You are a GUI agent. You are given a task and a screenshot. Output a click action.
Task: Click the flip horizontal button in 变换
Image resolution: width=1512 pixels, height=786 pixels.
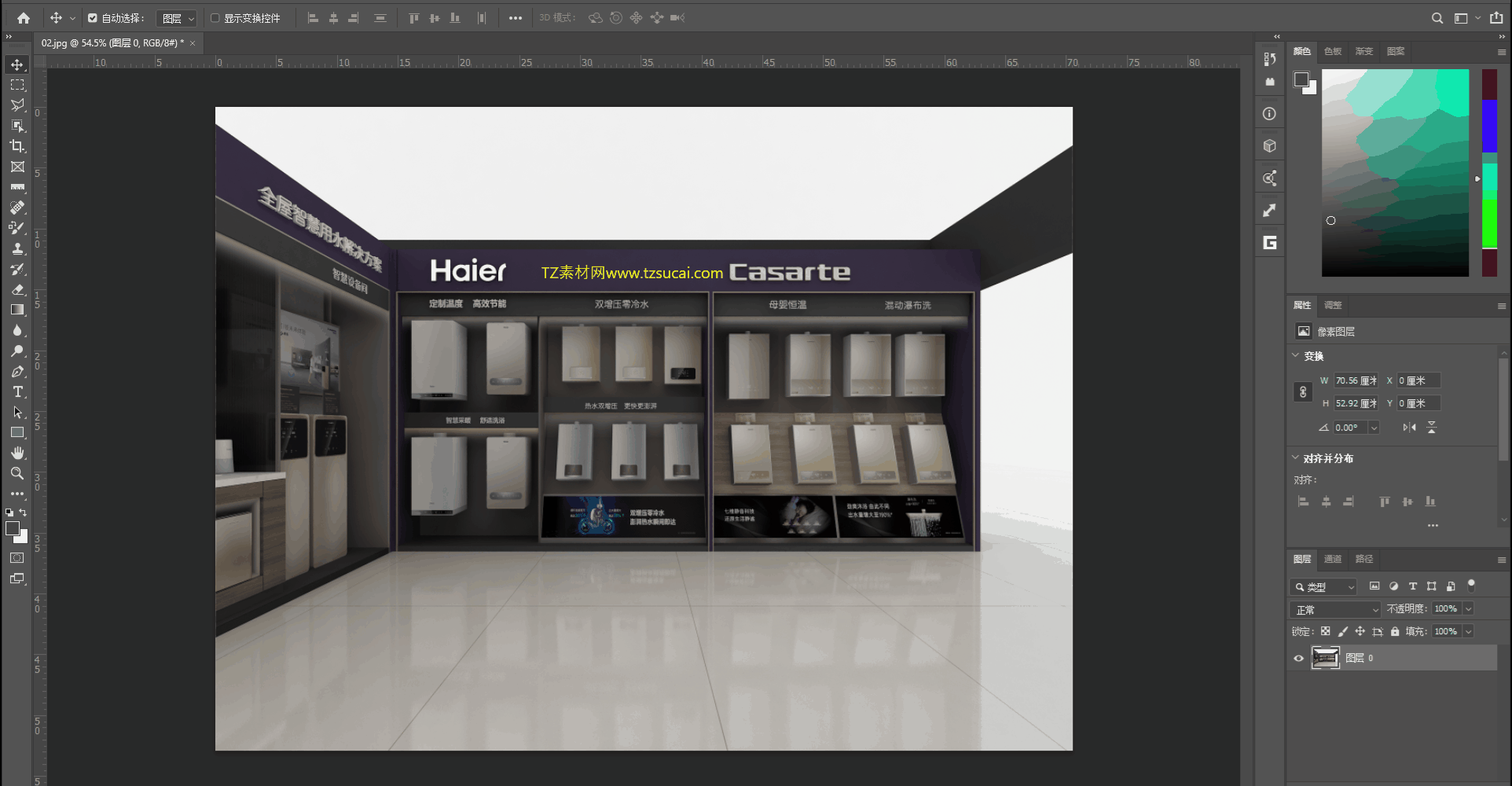coord(1409,428)
